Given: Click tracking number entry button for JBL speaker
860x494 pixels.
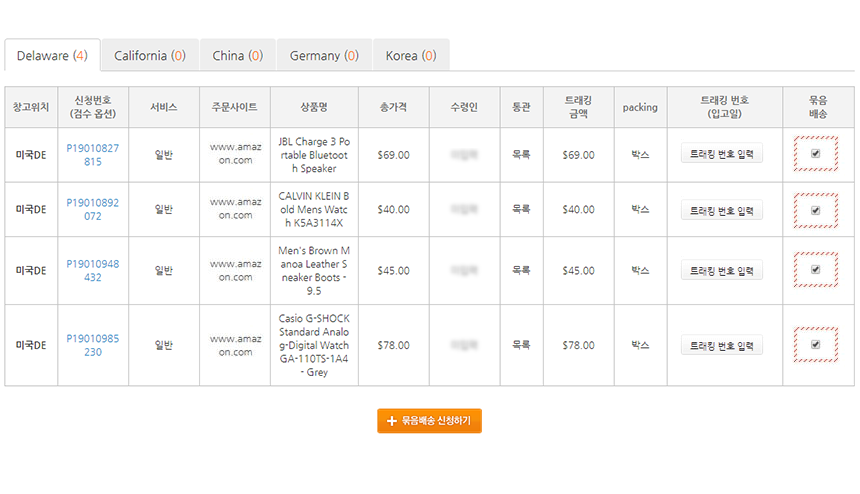Looking at the screenshot, I should pyautogui.click(x=721, y=154).
